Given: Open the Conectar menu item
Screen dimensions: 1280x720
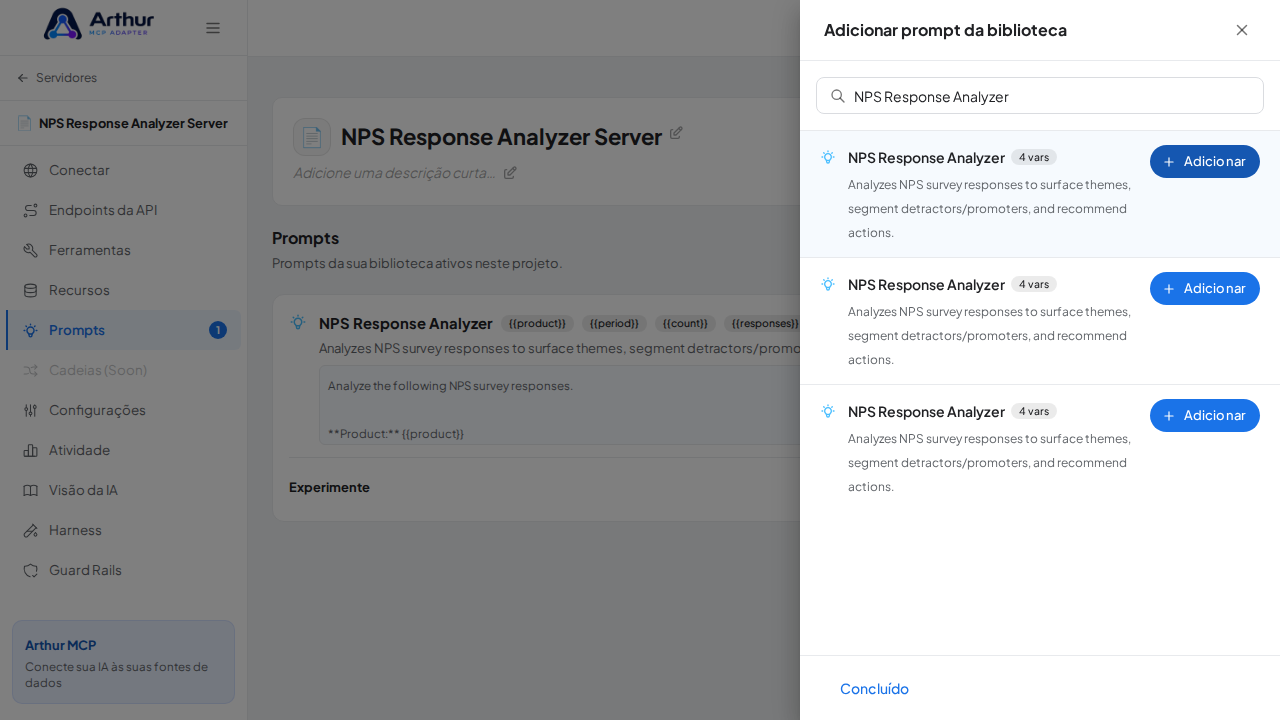Looking at the screenshot, I should point(123,170).
